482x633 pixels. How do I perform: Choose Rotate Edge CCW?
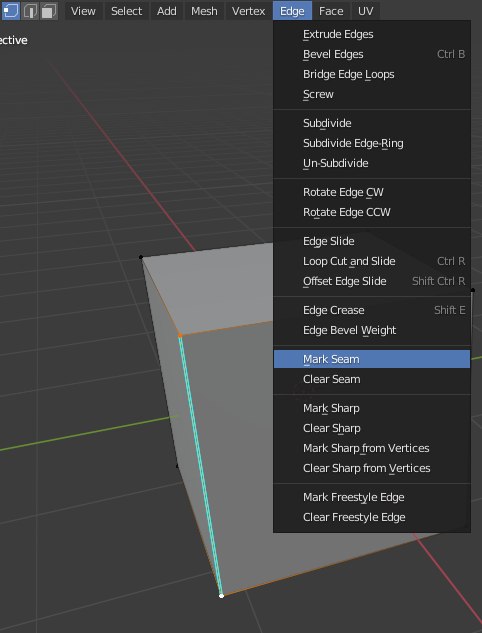372,212
